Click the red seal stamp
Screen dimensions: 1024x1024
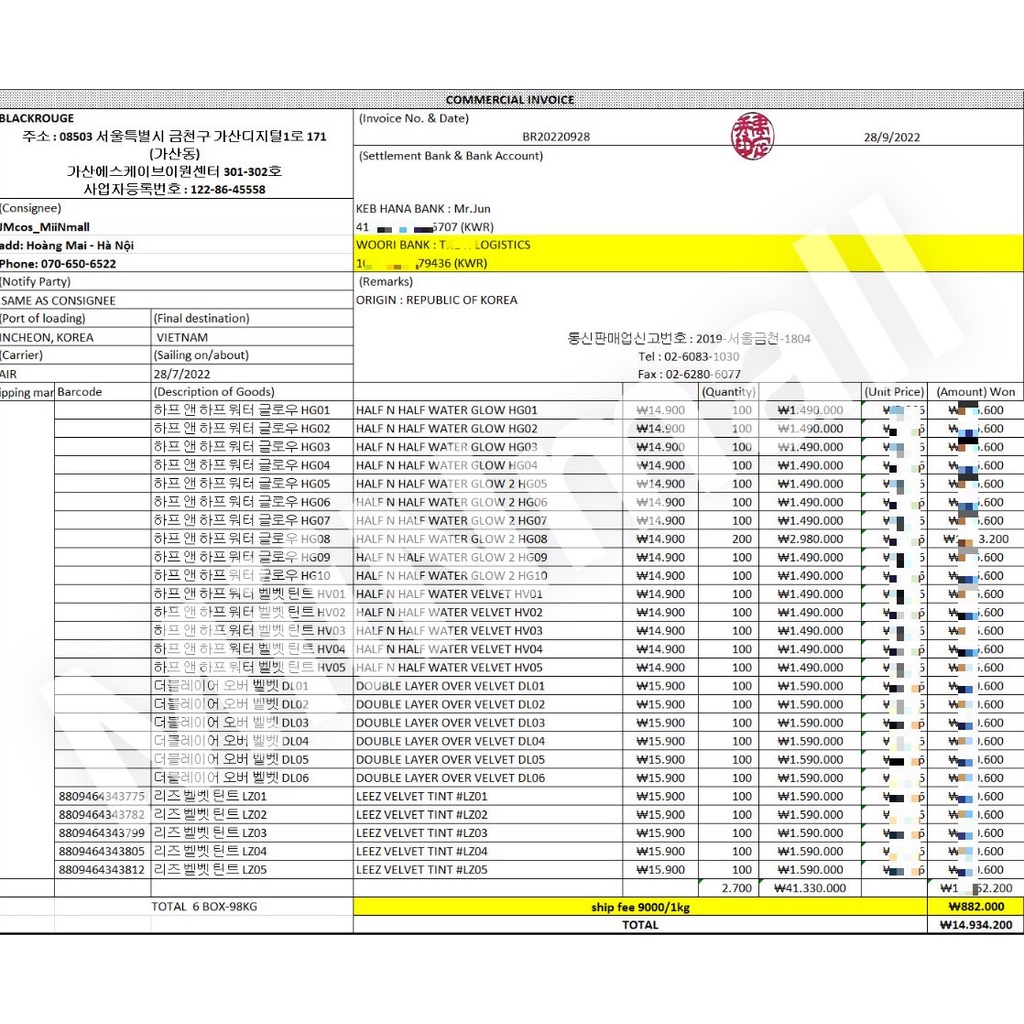[746, 134]
